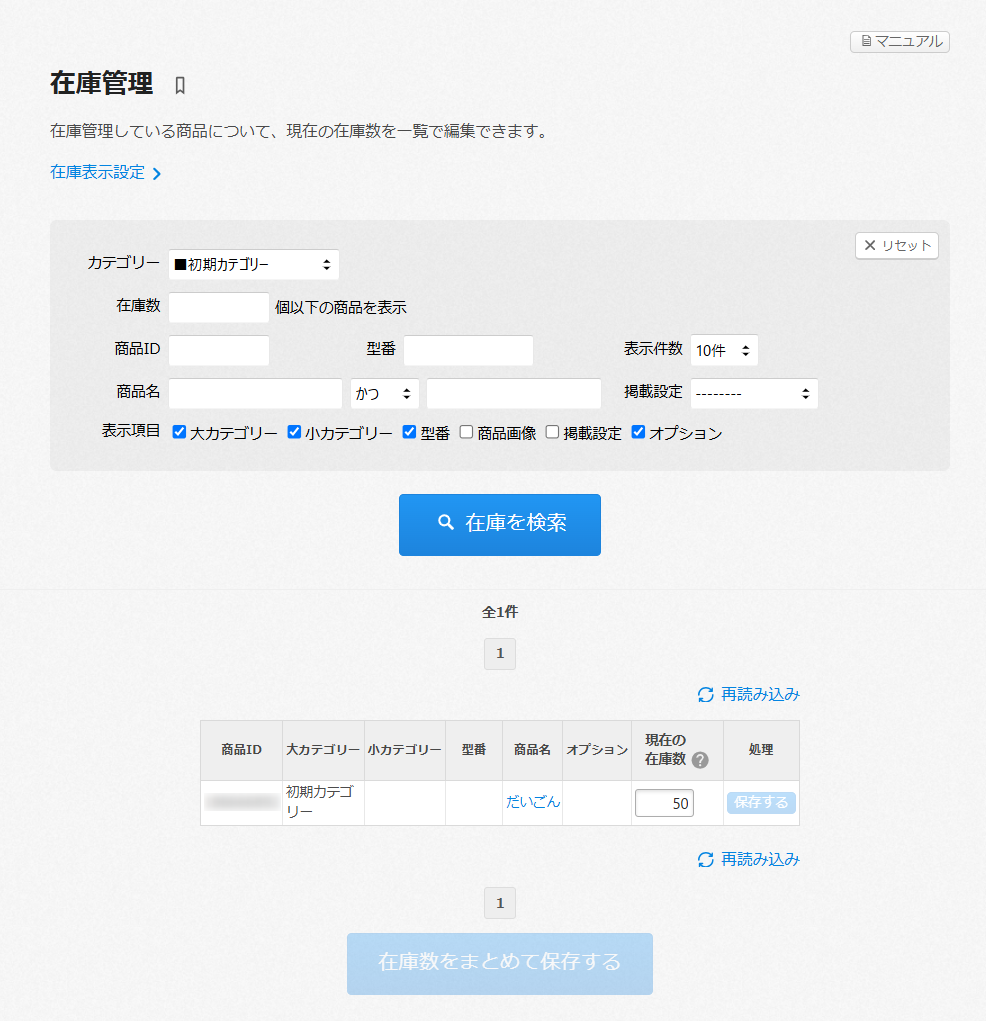Check the 掲載設定 display item checkbox
Image resolution: width=986 pixels, height=1021 pixels.
552,433
